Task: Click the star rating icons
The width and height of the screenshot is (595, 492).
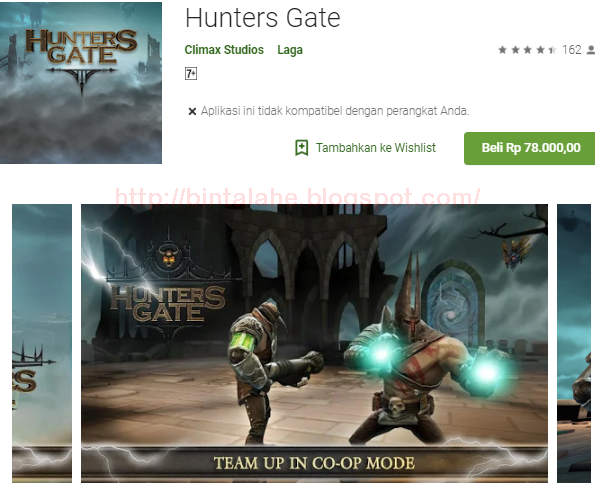Action: (x=527, y=50)
